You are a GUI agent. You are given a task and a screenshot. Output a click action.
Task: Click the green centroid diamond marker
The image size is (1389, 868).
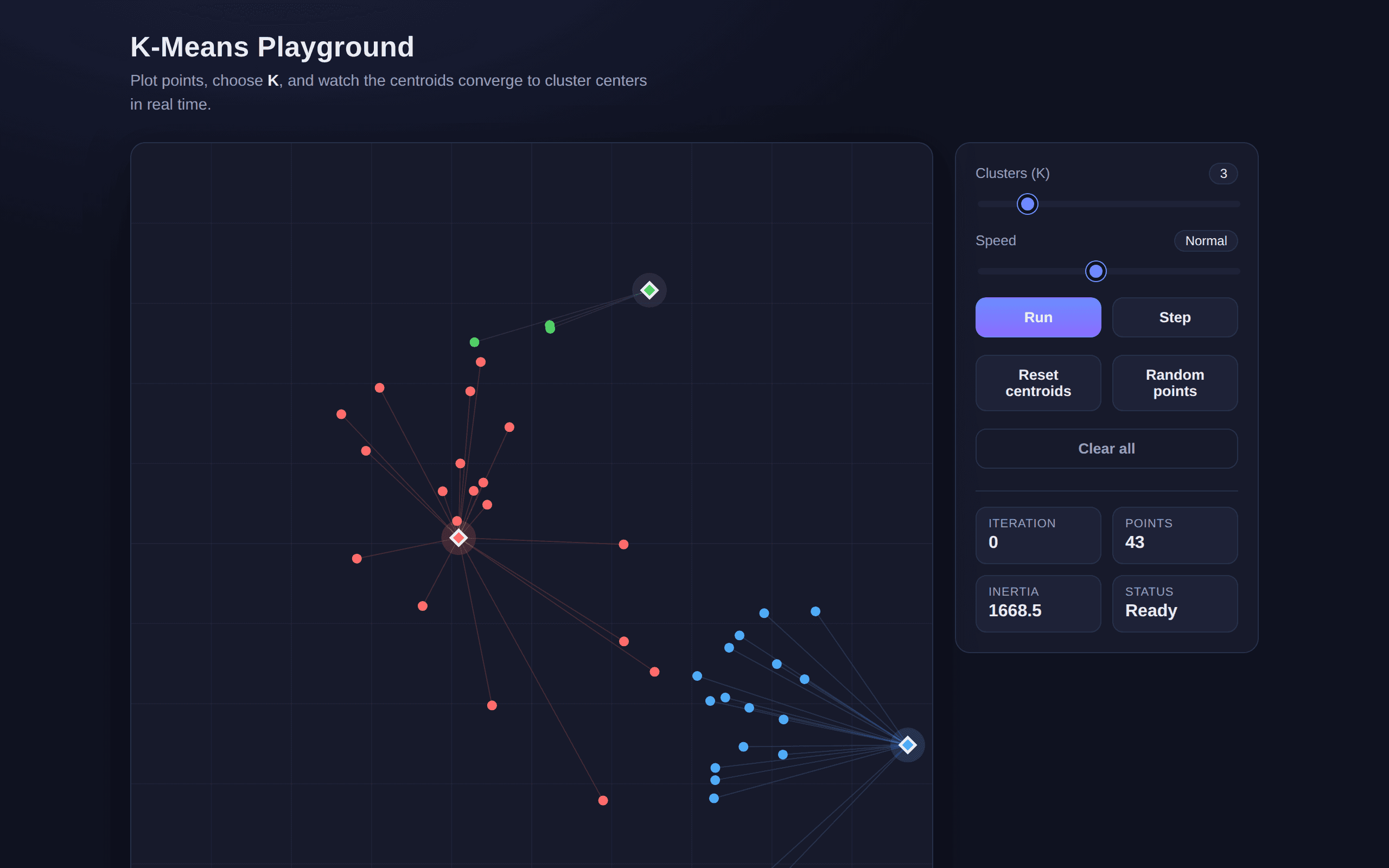coord(649,290)
